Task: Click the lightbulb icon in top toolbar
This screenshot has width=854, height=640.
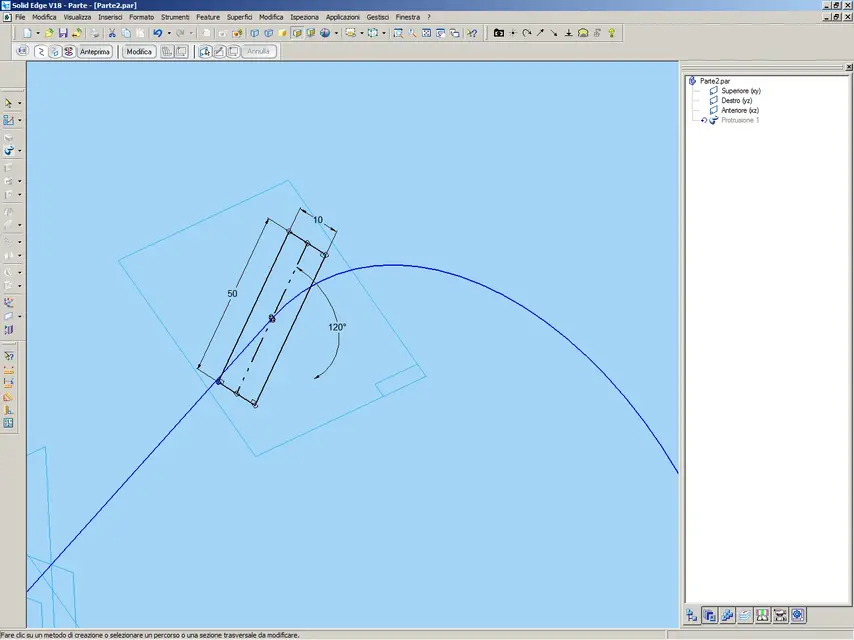Action: click(612, 33)
